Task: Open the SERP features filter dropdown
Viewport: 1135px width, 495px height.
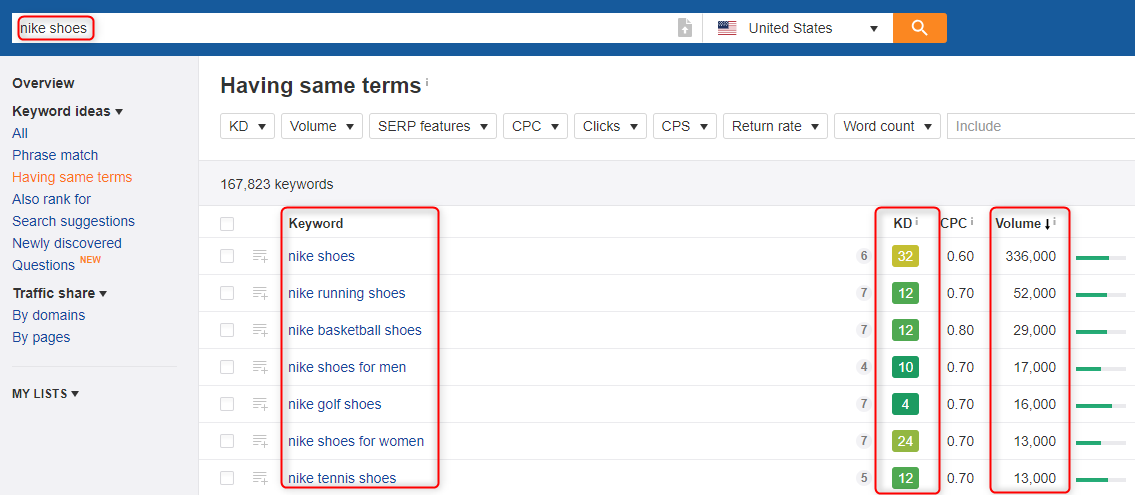Action: (433, 126)
